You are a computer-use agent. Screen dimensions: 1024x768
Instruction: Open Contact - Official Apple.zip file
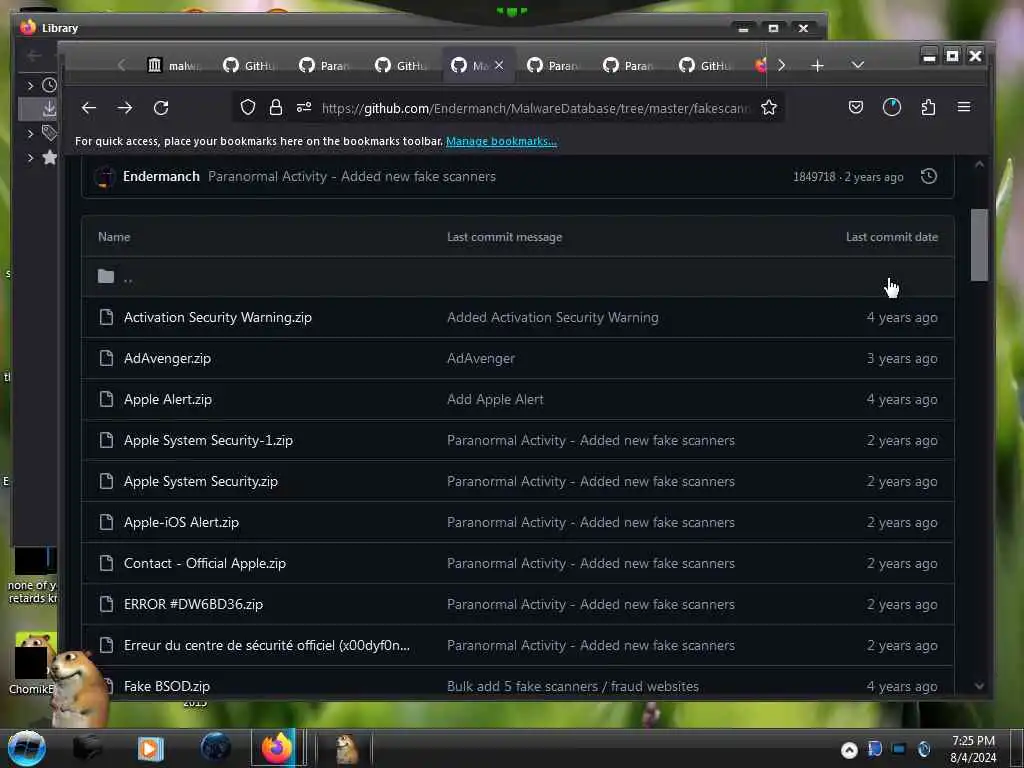point(204,563)
